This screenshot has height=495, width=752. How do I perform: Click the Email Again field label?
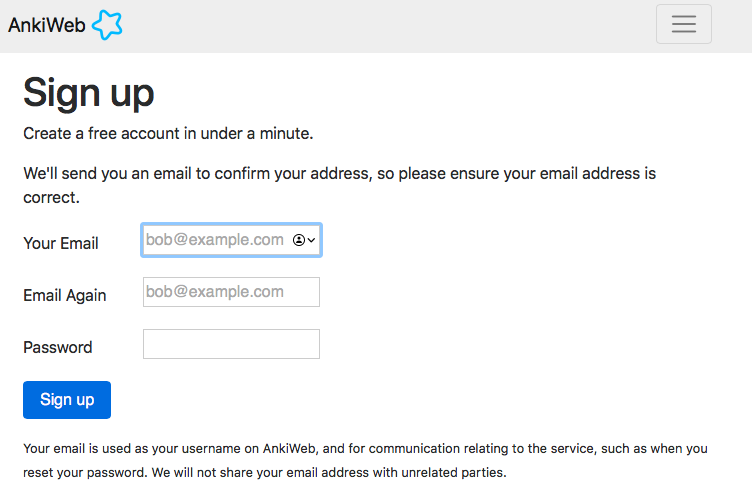pyautogui.click(x=65, y=295)
